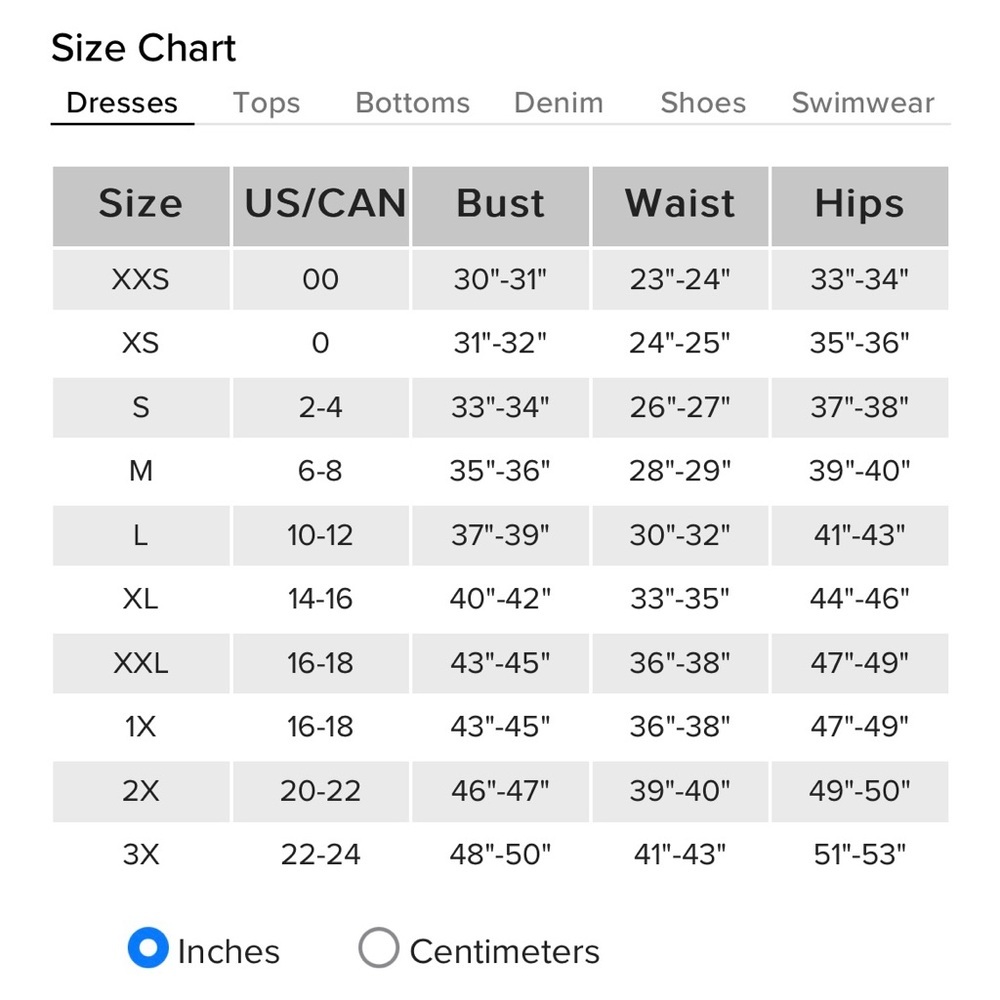This screenshot has height=1000, width=1000.
Task: Select the Dresses tab
Action: (x=122, y=103)
